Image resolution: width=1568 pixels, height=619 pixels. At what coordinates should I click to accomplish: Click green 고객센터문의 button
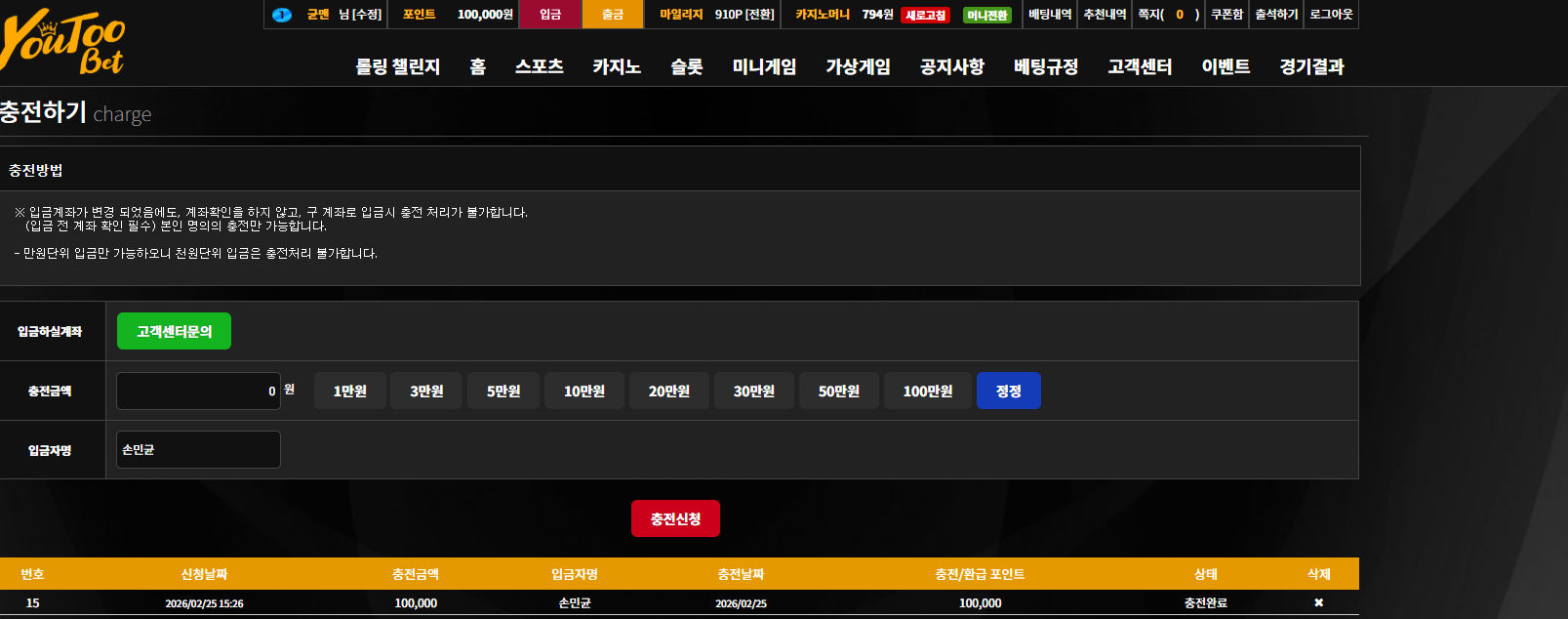click(x=174, y=331)
